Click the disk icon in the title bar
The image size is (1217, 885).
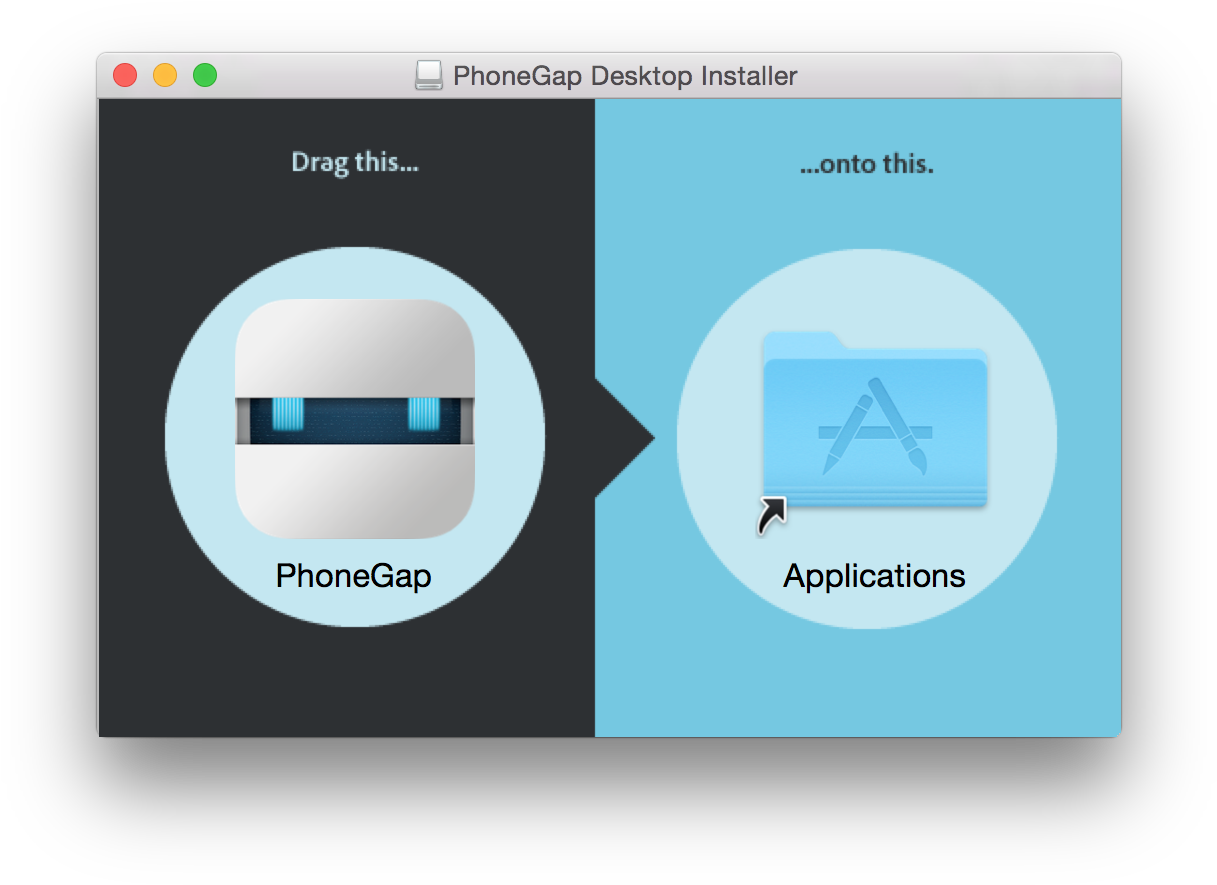[x=429, y=75]
